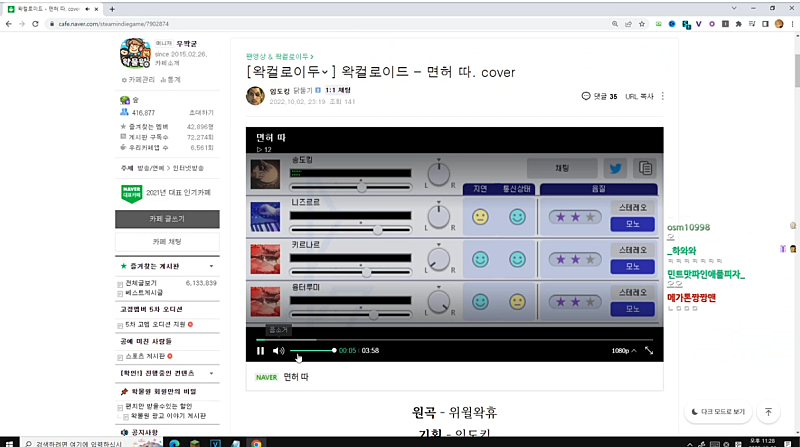Expand the 진행중인 컨텐츠 section arrow

(x=211, y=374)
